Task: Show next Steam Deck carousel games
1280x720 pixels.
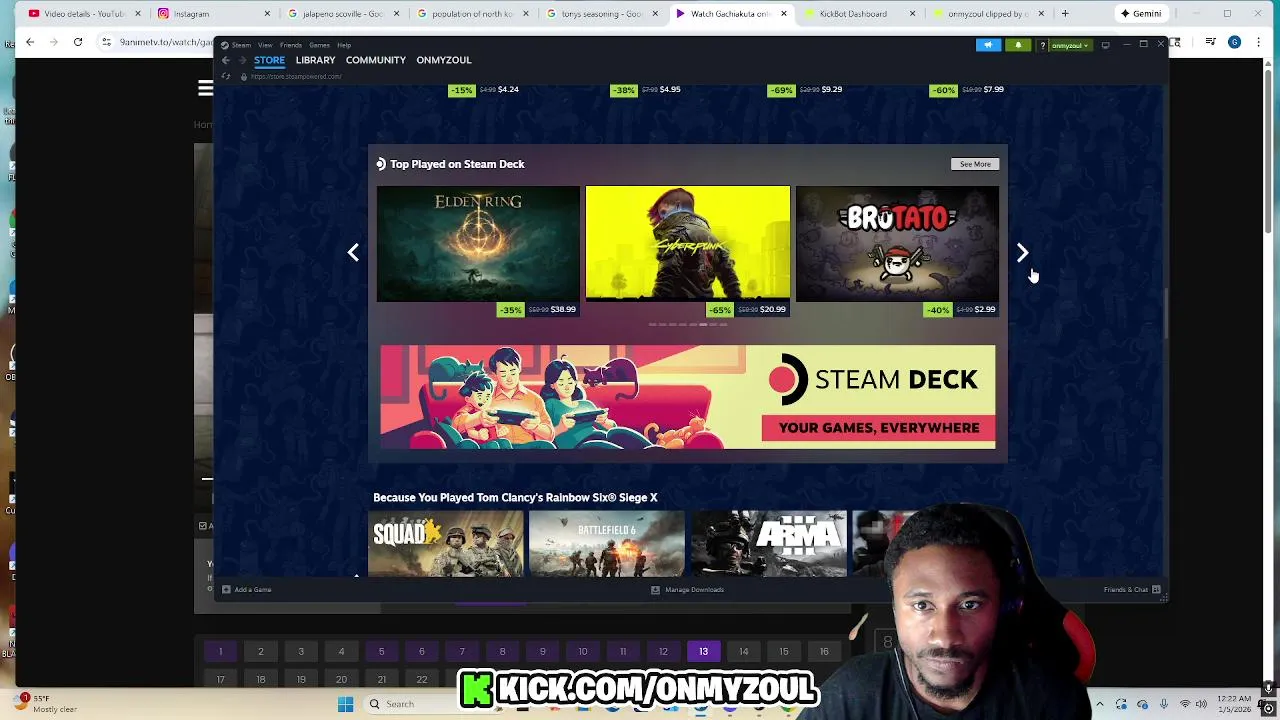Action: [x=1022, y=252]
